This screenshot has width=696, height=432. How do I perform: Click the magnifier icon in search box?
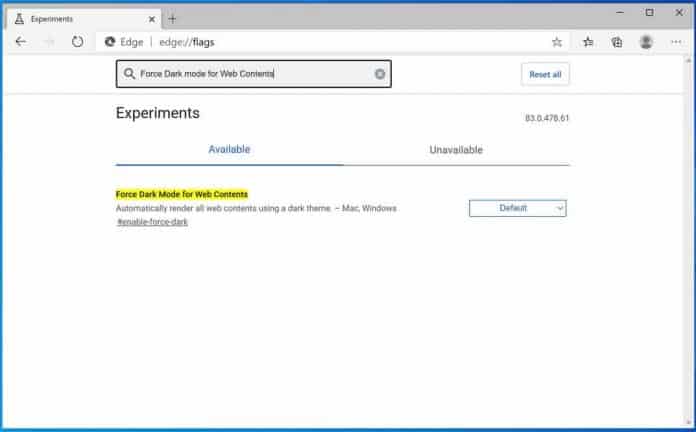pos(129,73)
